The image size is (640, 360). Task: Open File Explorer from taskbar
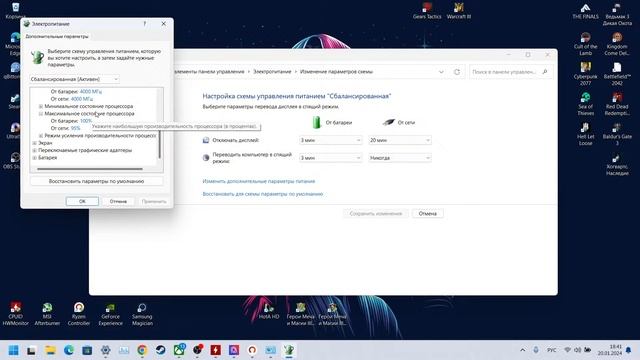click(x=50, y=350)
